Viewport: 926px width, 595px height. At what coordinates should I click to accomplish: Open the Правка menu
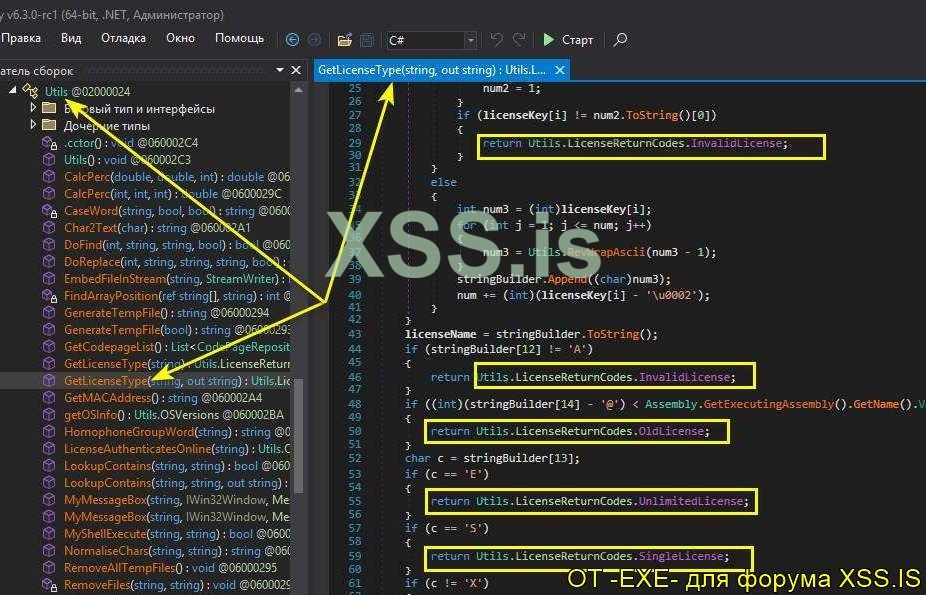tap(21, 38)
